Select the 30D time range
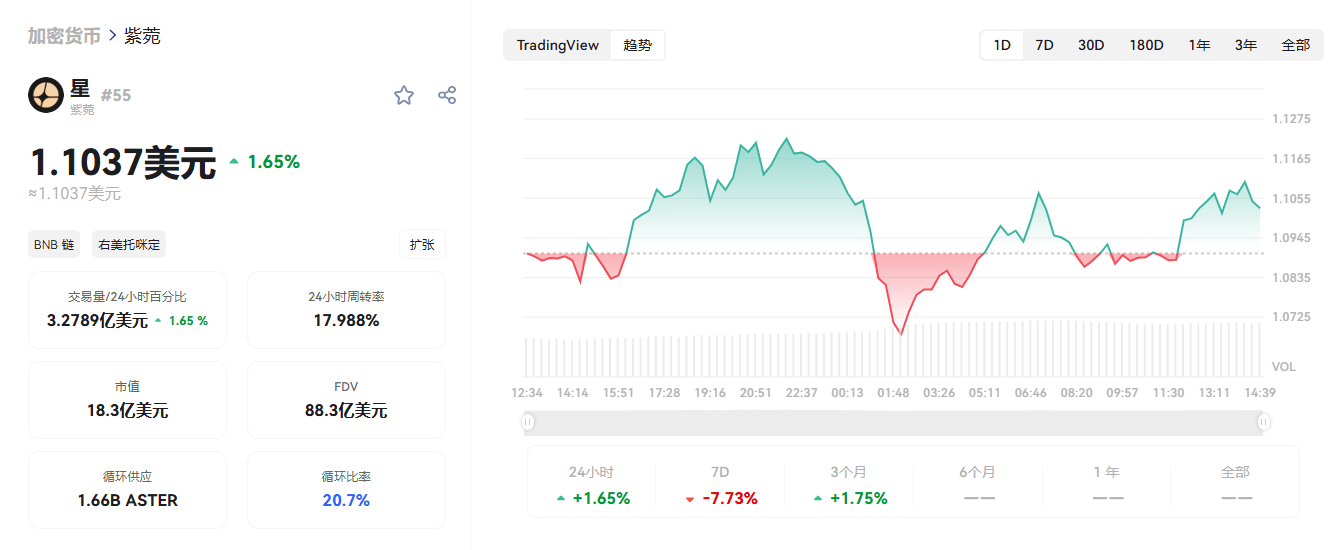The height and width of the screenshot is (550, 1333). pos(1091,45)
